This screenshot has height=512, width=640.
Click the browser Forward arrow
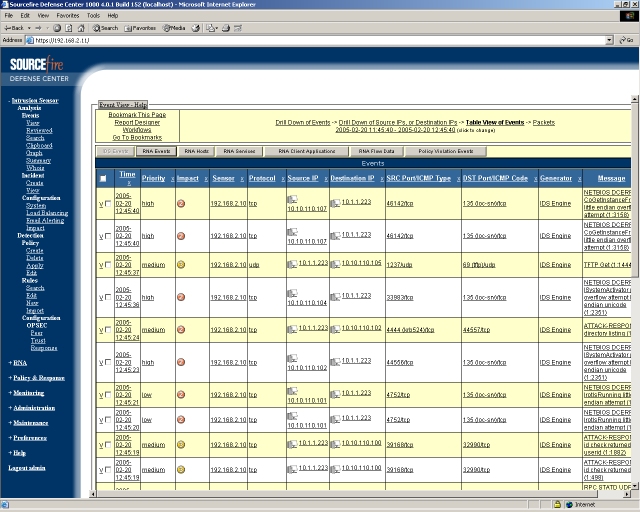tap(38, 28)
